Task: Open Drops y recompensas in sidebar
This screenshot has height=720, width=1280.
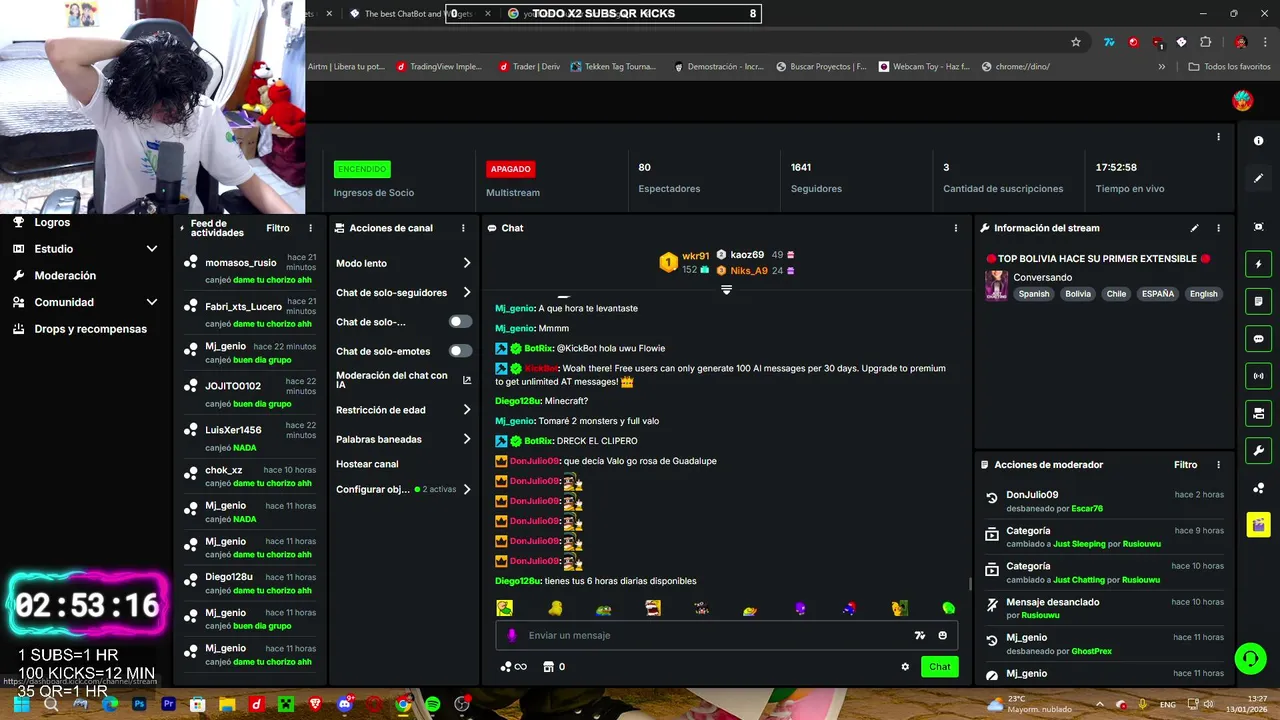Action: point(90,329)
